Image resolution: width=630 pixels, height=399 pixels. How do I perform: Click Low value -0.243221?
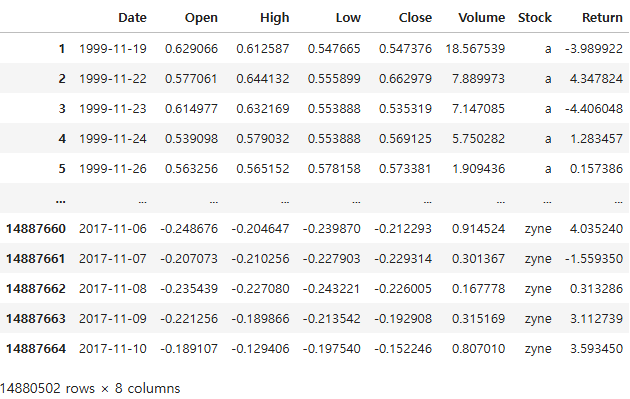pyautogui.click(x=331, y=289)
